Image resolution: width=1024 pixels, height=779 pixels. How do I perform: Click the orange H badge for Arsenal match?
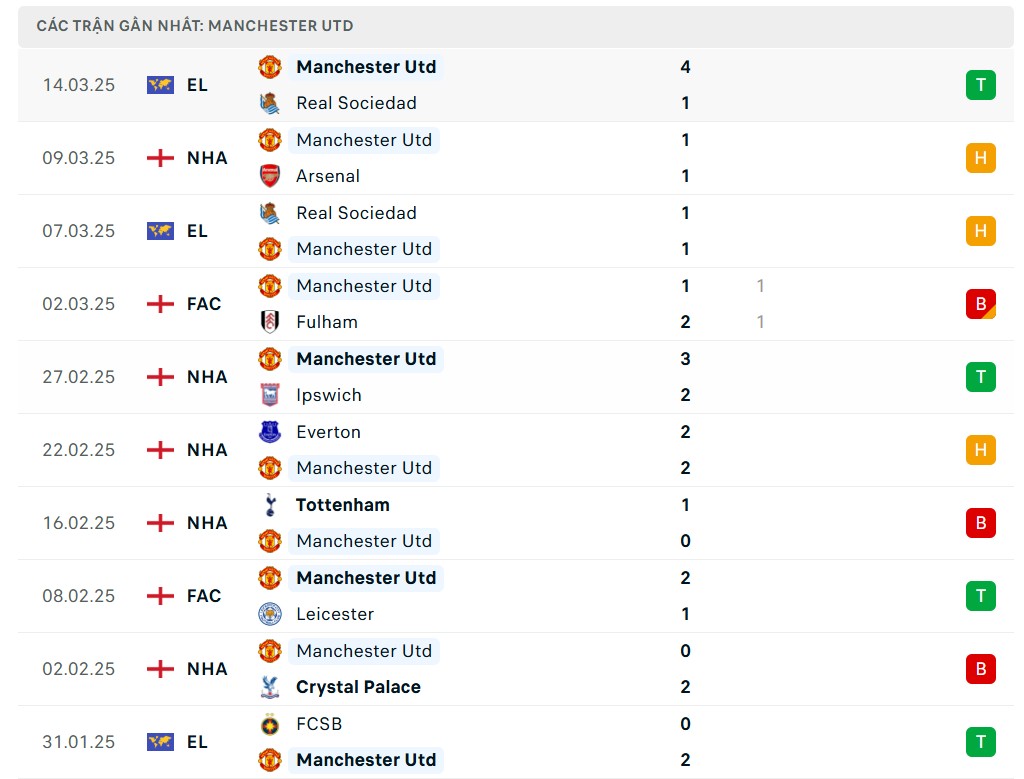click(980, 158)
